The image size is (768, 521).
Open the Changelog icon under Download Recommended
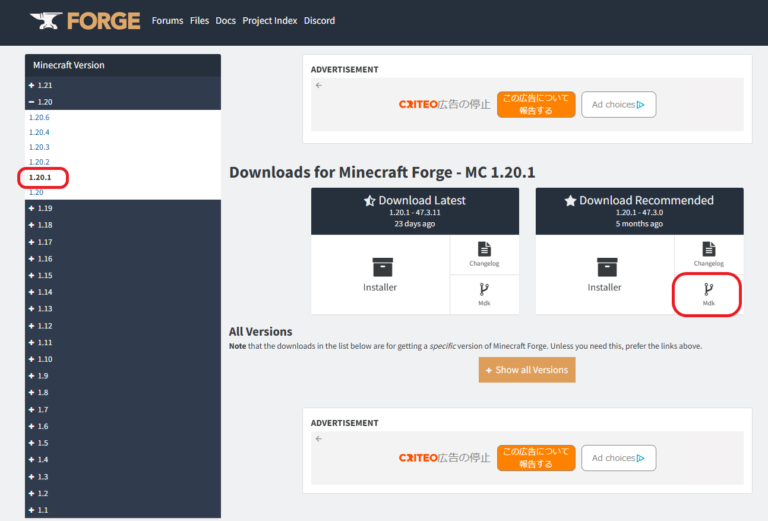[x=708, y=253]
